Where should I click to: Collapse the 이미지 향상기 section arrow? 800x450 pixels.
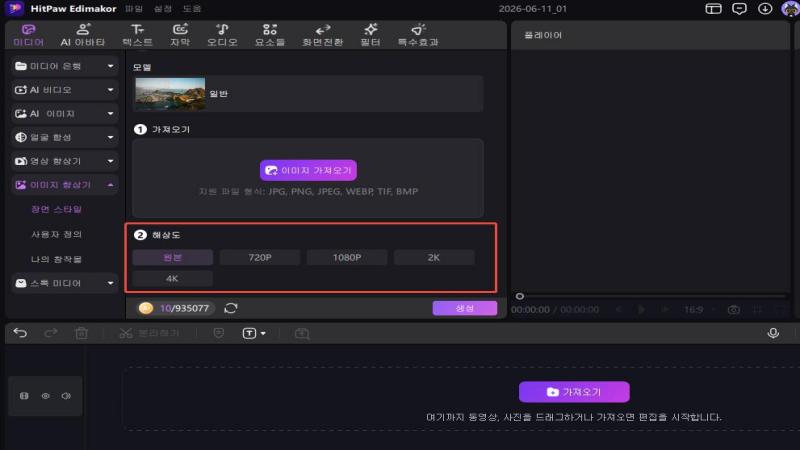(x=110, y=185)
